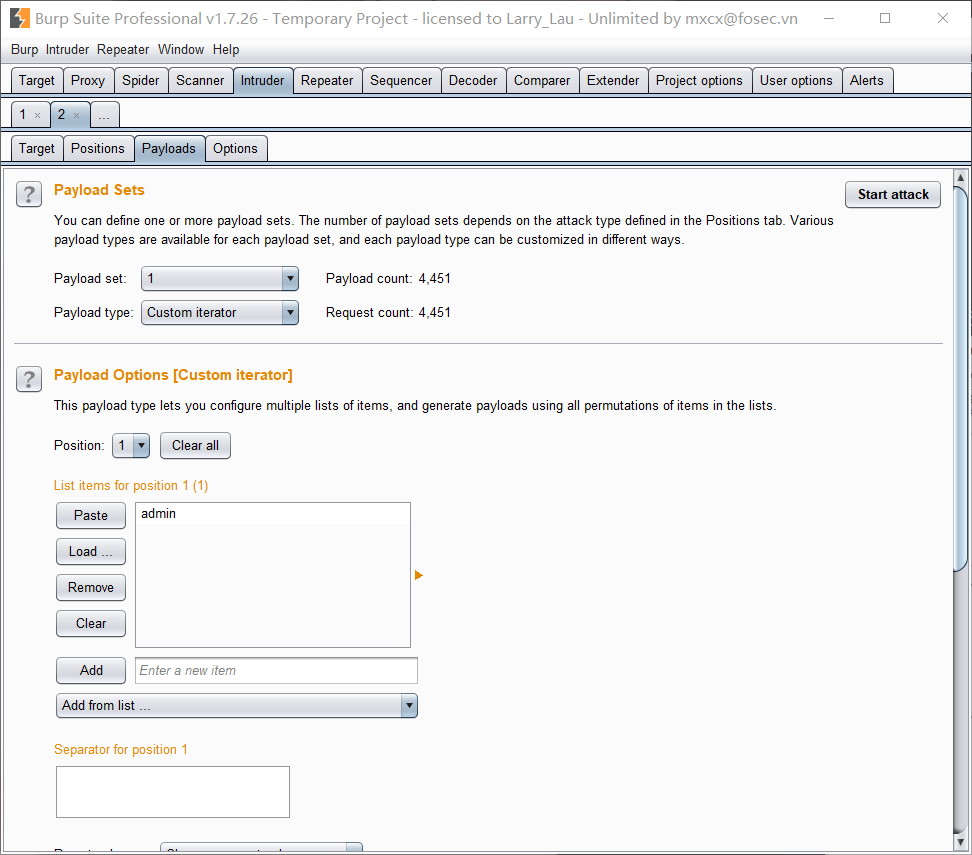Open the Repeater menu

[123, 50]
